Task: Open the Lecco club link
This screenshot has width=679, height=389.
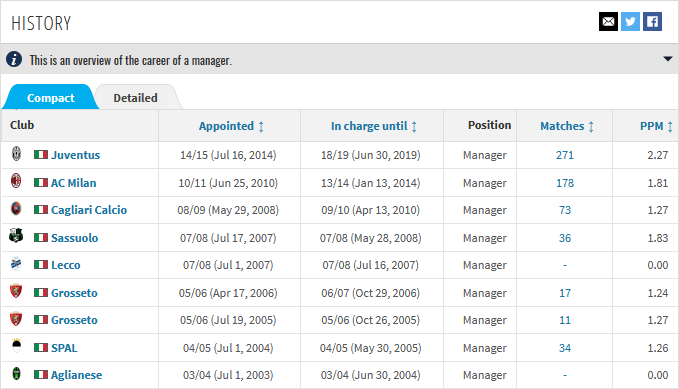Action: click(x=65, y=265)
